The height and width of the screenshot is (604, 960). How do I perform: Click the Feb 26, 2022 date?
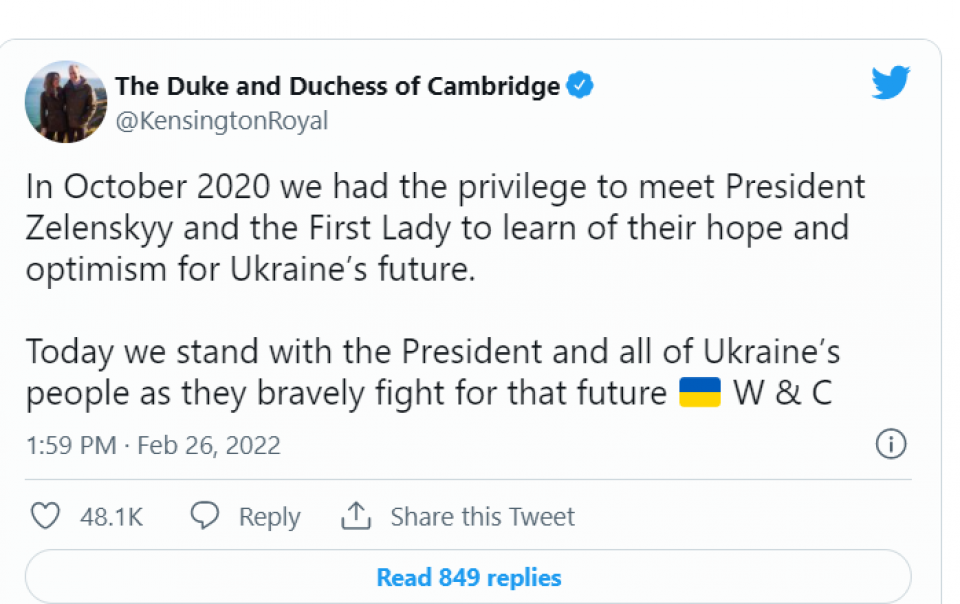208,445
